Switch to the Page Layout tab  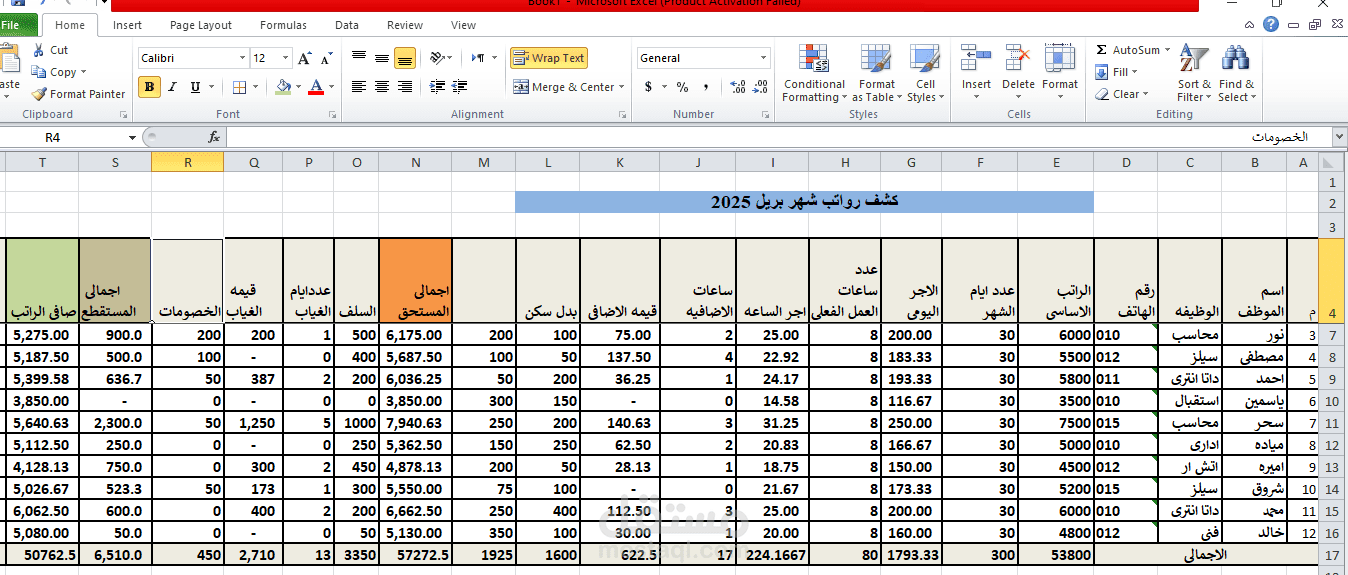[x=201, y=25]
